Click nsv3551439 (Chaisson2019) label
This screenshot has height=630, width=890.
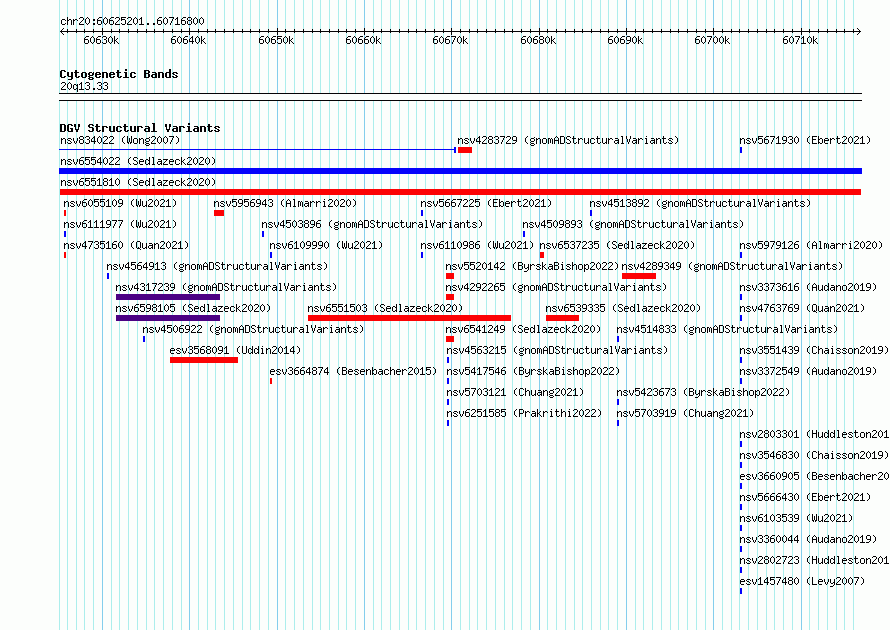pyautogui.click(x=814, y=350)
